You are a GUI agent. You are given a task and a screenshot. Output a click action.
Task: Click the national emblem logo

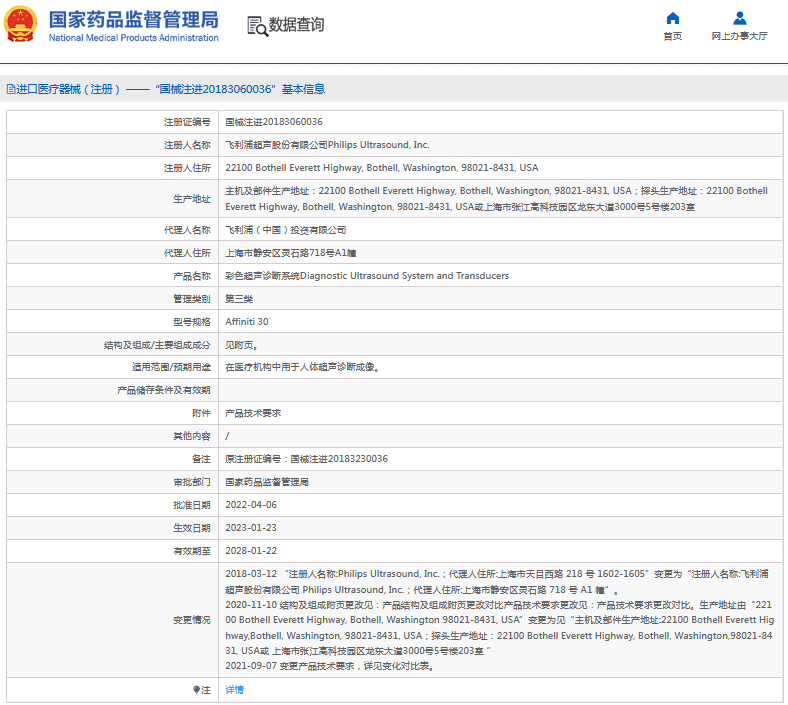coord(21,24)
